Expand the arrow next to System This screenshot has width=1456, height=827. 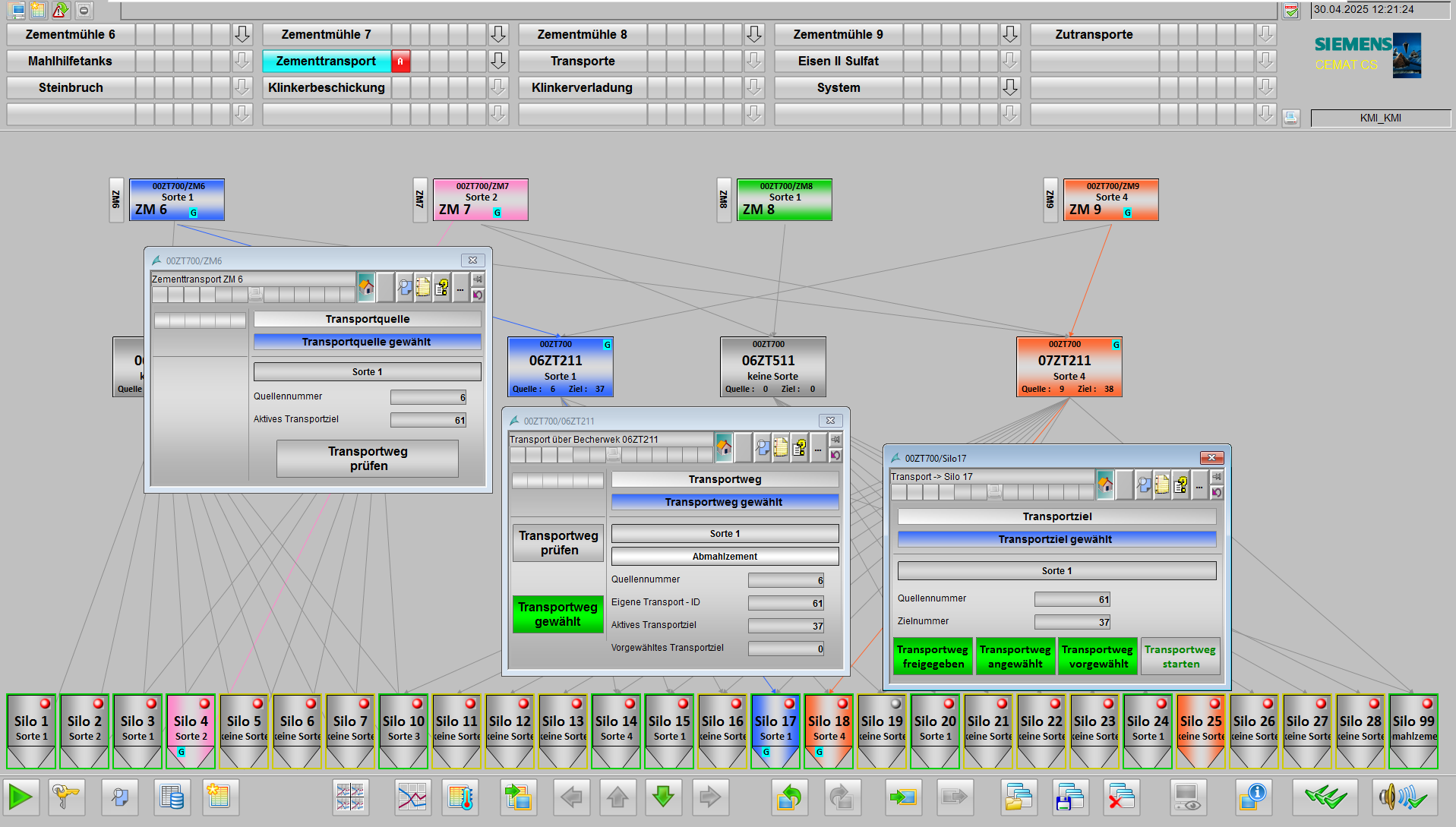(1010, 87)
